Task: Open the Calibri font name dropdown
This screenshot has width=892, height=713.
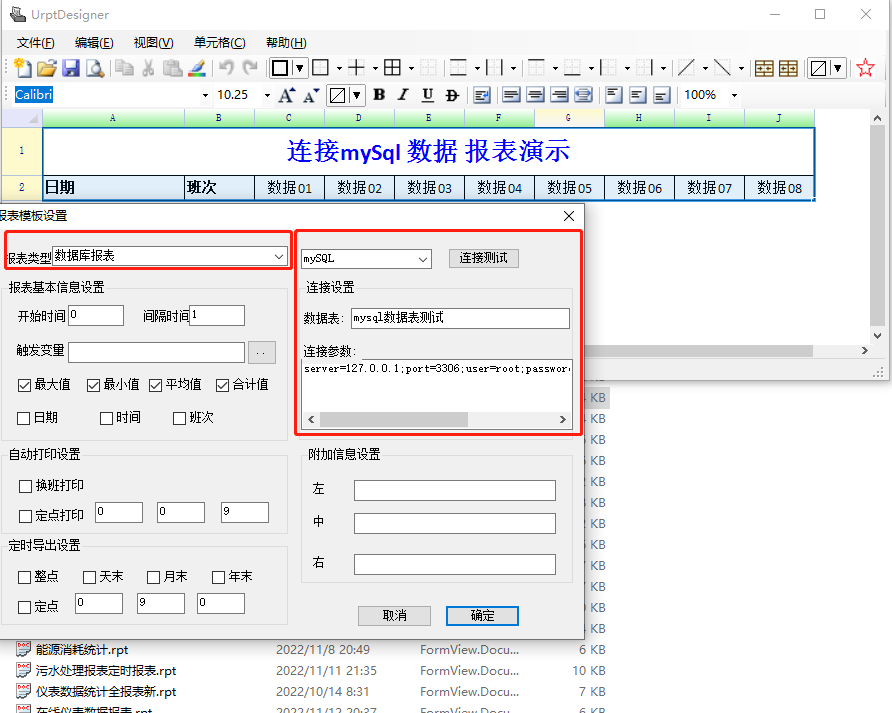Action: coord(206,95)
